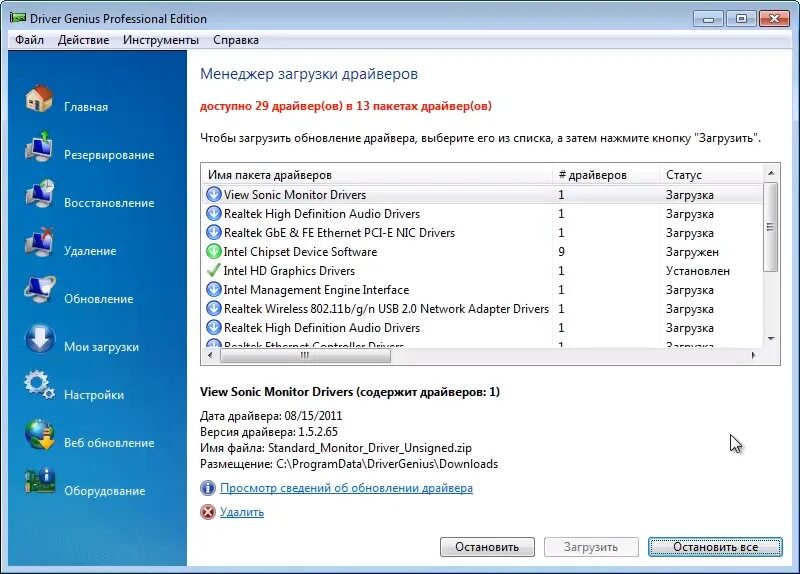
Task: Click download icon beside Realtek GbE & FE Ethernet
Action: point(213,233)
